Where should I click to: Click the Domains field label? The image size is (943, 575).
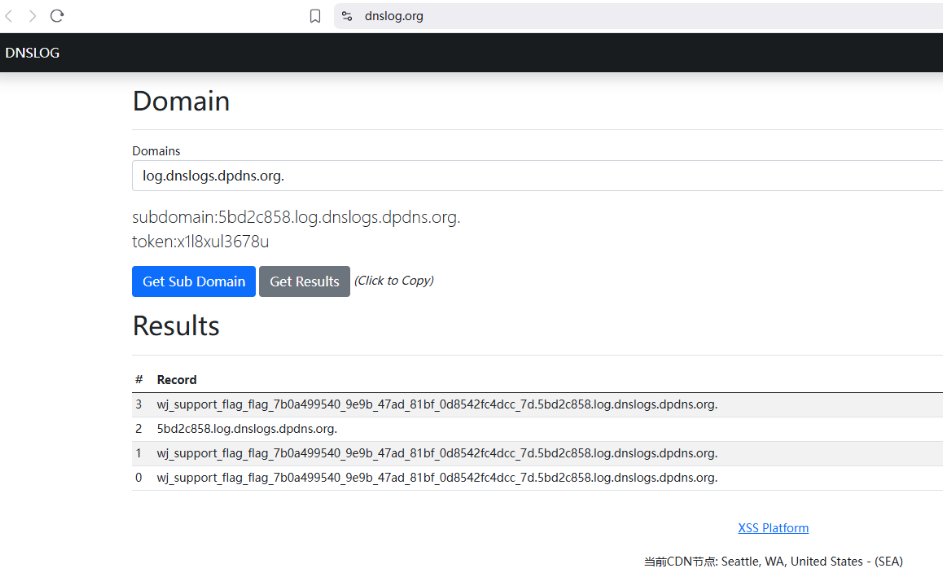point(156,150)
